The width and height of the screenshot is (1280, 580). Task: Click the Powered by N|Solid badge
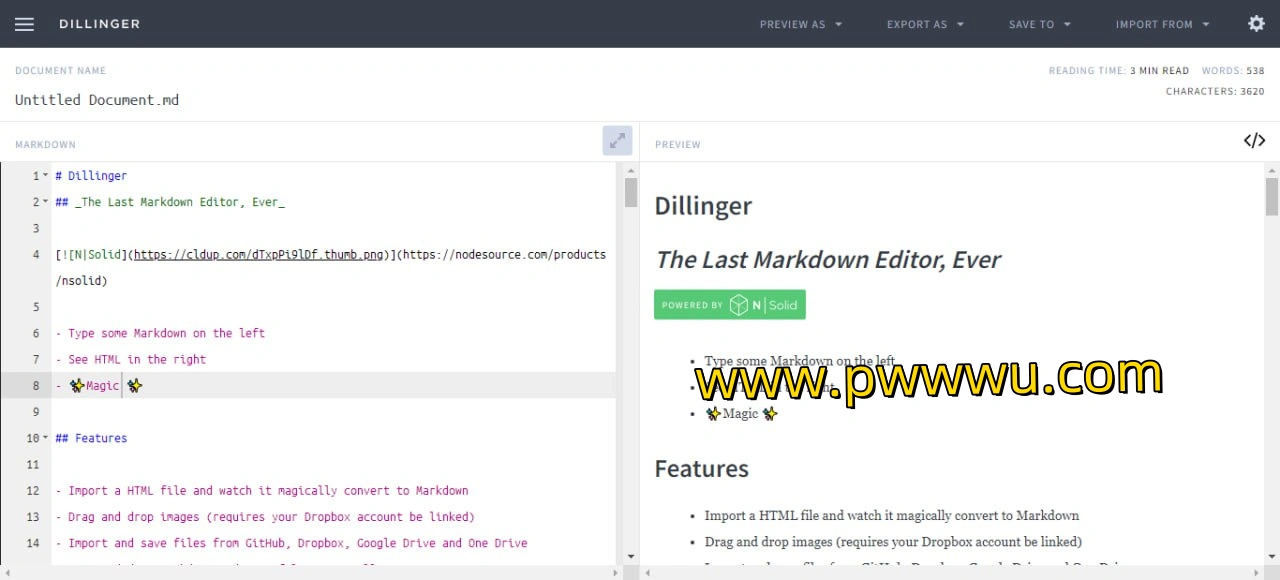(730, 305)
